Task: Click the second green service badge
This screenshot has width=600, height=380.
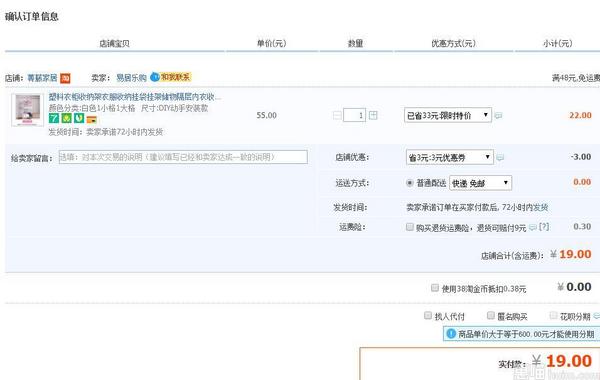Action: [x=67, y=118]
